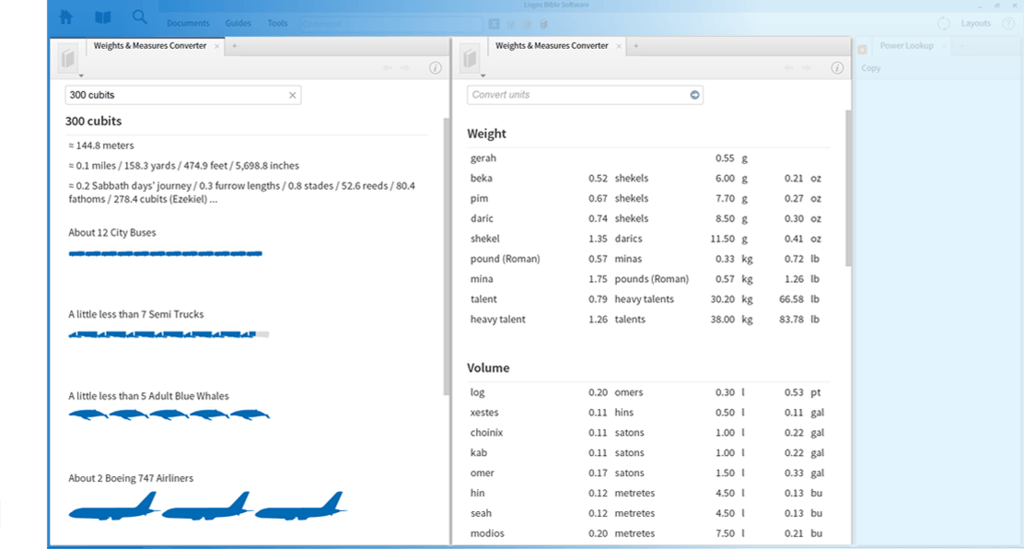Open right panel book menu icon
This screenshot has height=549, width=1024.
pyautogui.click(x=470, y=59)
